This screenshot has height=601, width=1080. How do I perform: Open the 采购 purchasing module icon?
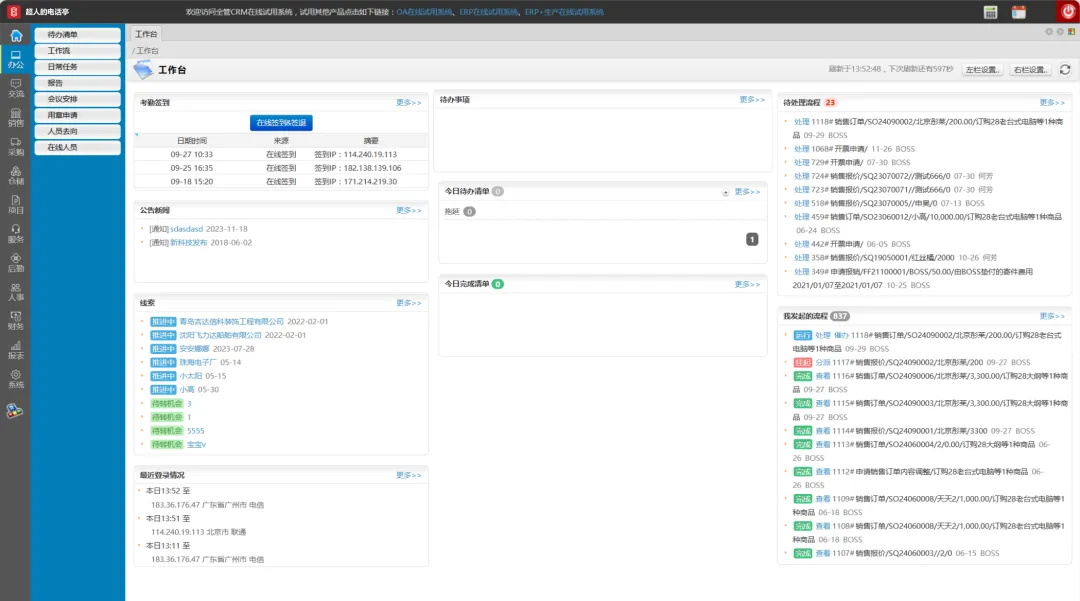pos(15,147)
